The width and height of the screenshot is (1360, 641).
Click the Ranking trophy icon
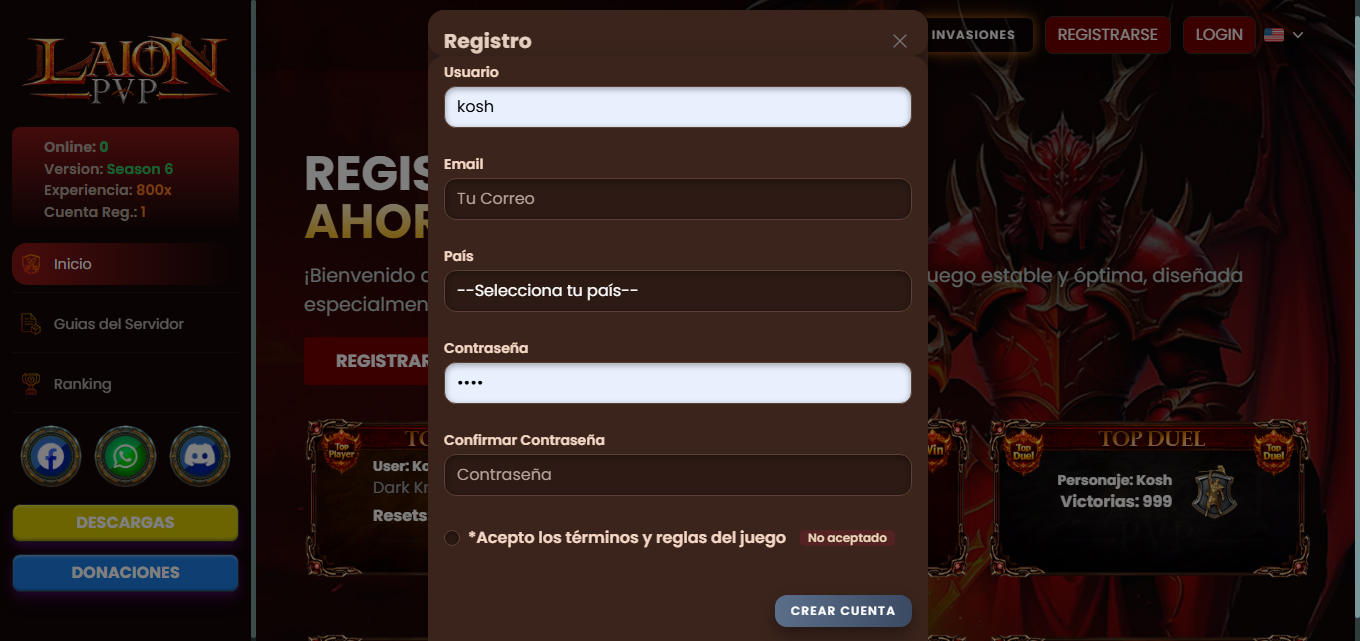coord(32,384)
